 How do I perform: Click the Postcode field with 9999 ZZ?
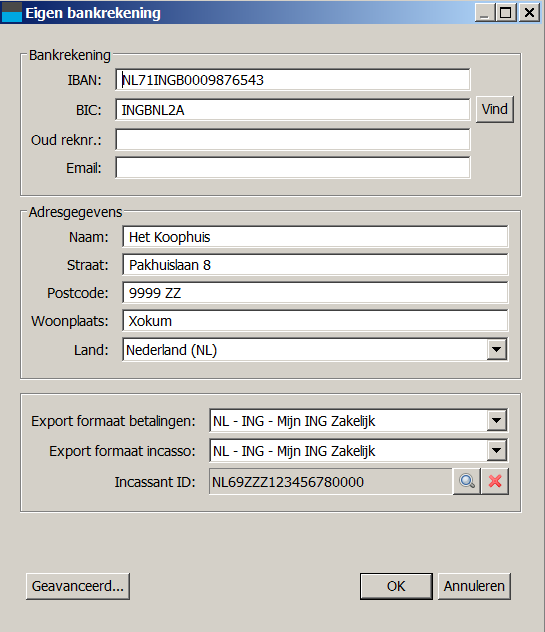tap(315, 293)
